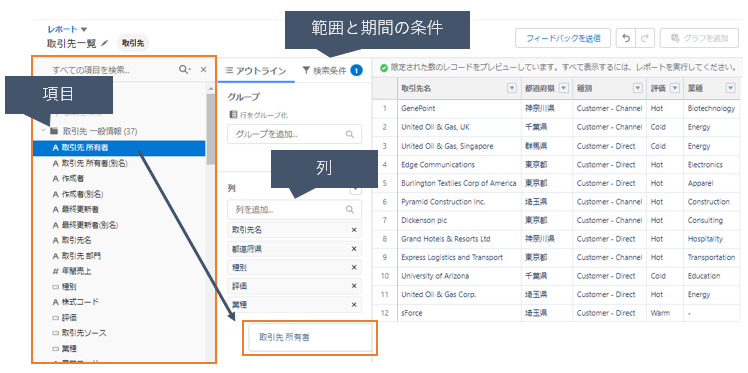Select 取引先 所有者 field in list

[119, 148]
